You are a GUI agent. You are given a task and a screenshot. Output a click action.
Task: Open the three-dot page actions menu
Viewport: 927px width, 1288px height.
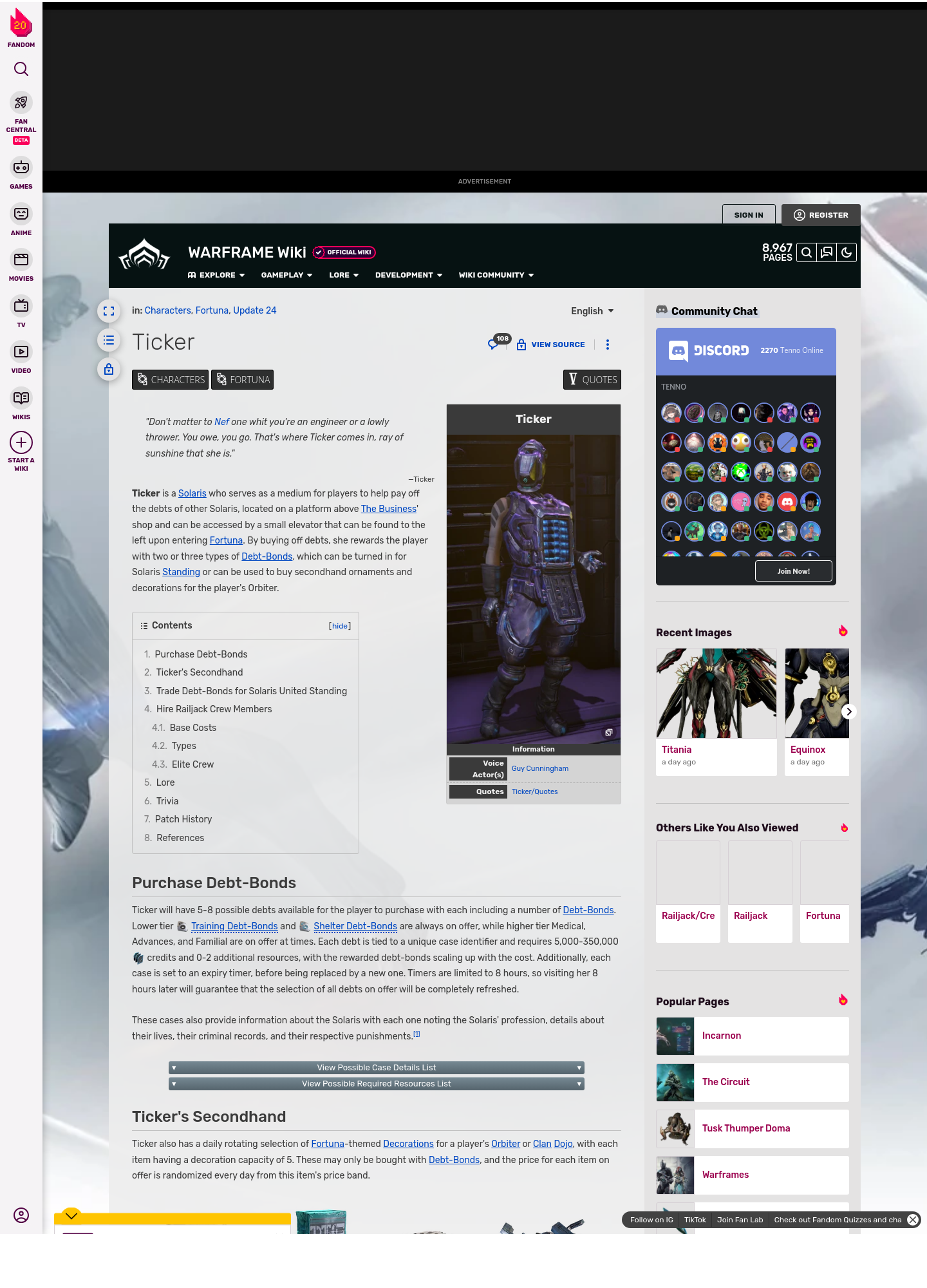608,345
